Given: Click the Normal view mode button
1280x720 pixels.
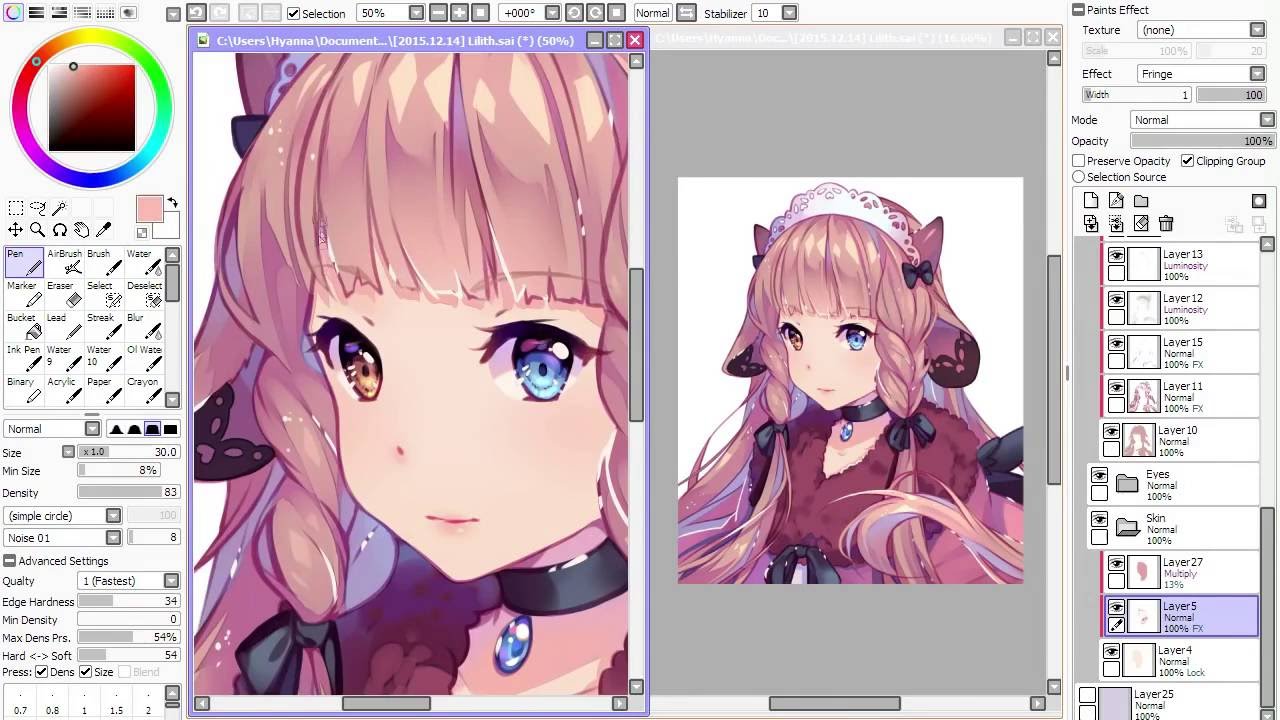Looking at the screenshot, I should pos(652,13).
